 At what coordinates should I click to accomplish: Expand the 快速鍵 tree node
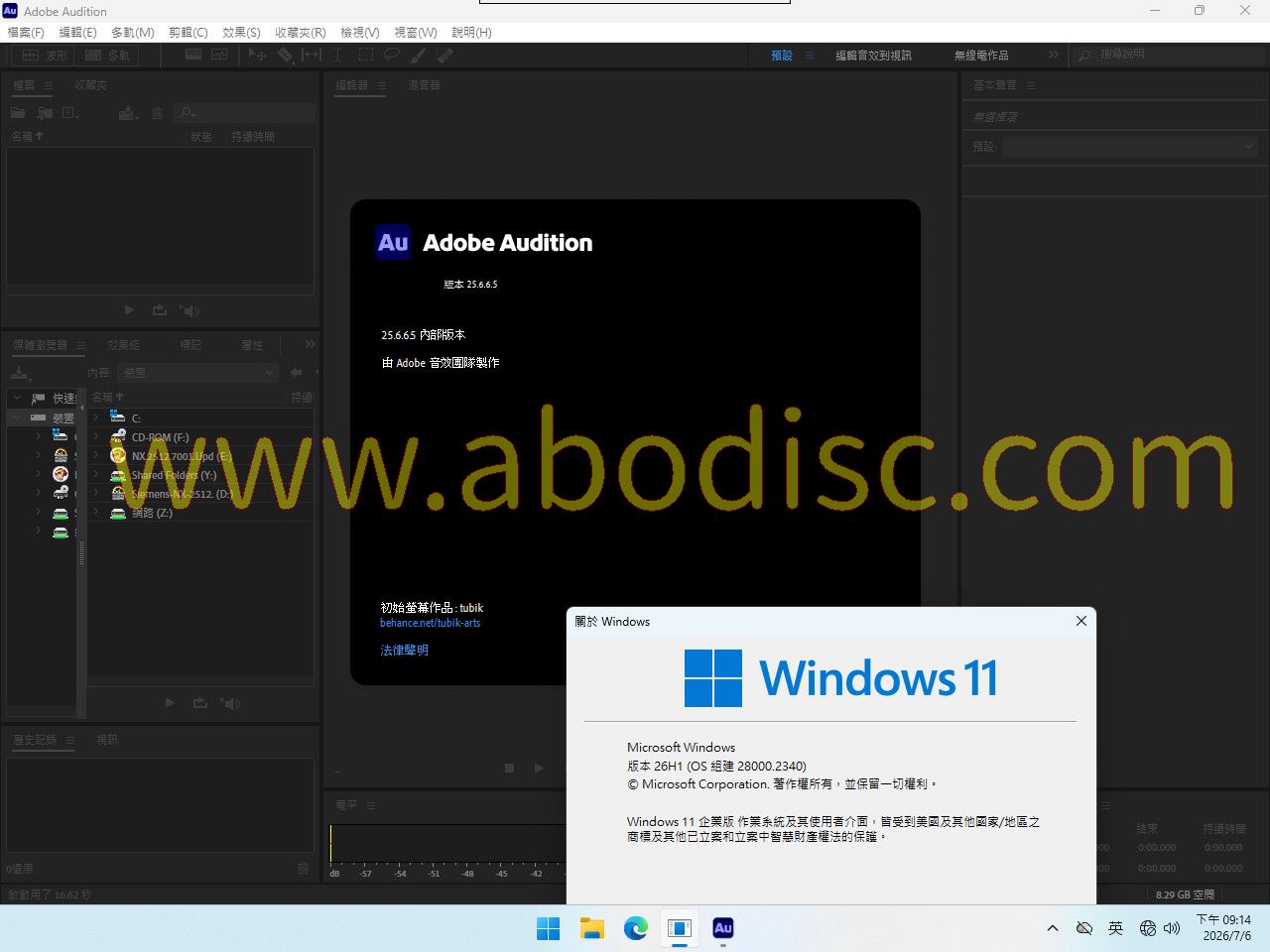(18, 398)
